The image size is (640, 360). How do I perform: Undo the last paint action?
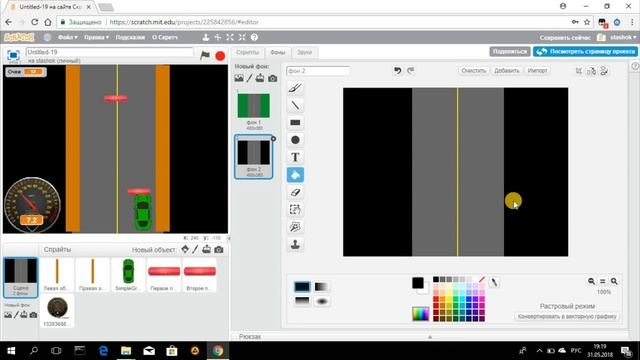click(398, 70)
